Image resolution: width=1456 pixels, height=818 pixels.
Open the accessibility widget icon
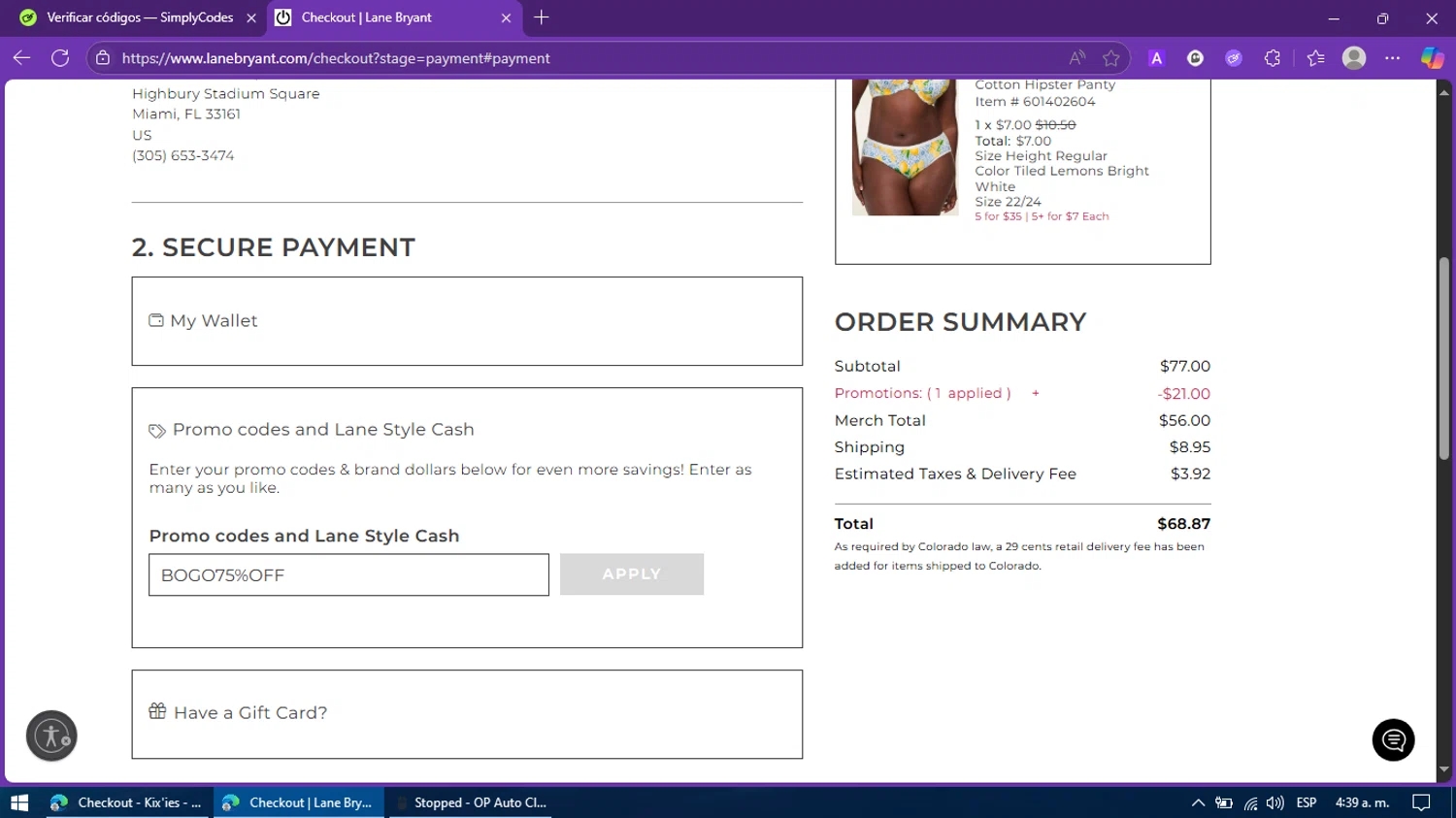(51, 736)
